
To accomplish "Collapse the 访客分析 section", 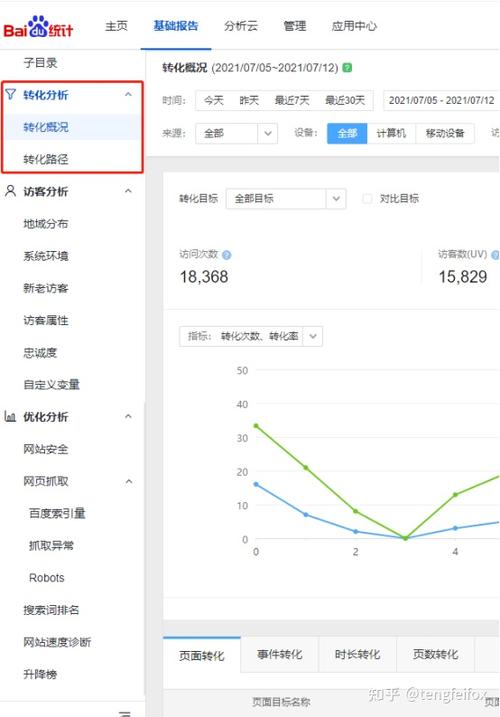I will 129,191.
